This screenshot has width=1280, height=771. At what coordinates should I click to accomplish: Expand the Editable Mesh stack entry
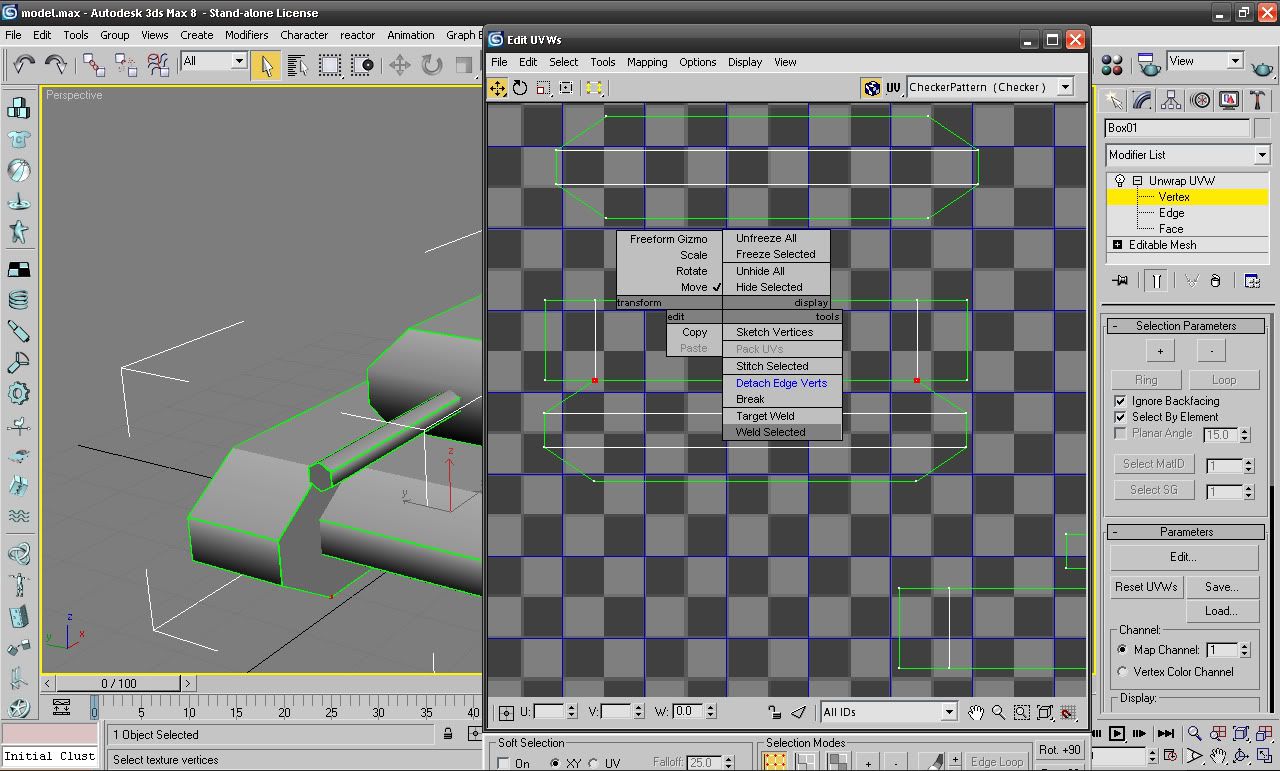1117,245
